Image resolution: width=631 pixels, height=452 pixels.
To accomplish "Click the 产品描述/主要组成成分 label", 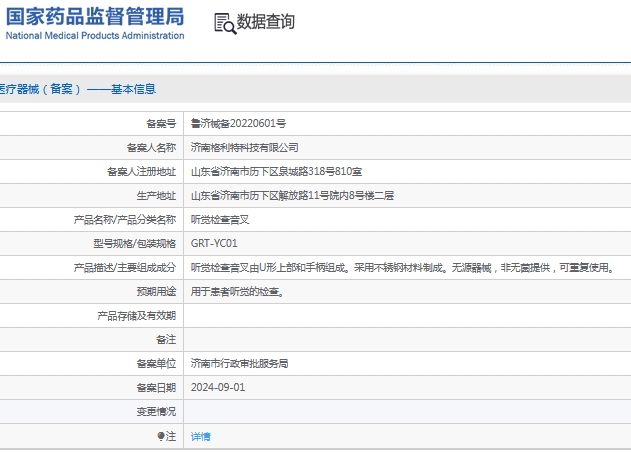I will click(x=125, y=268).
